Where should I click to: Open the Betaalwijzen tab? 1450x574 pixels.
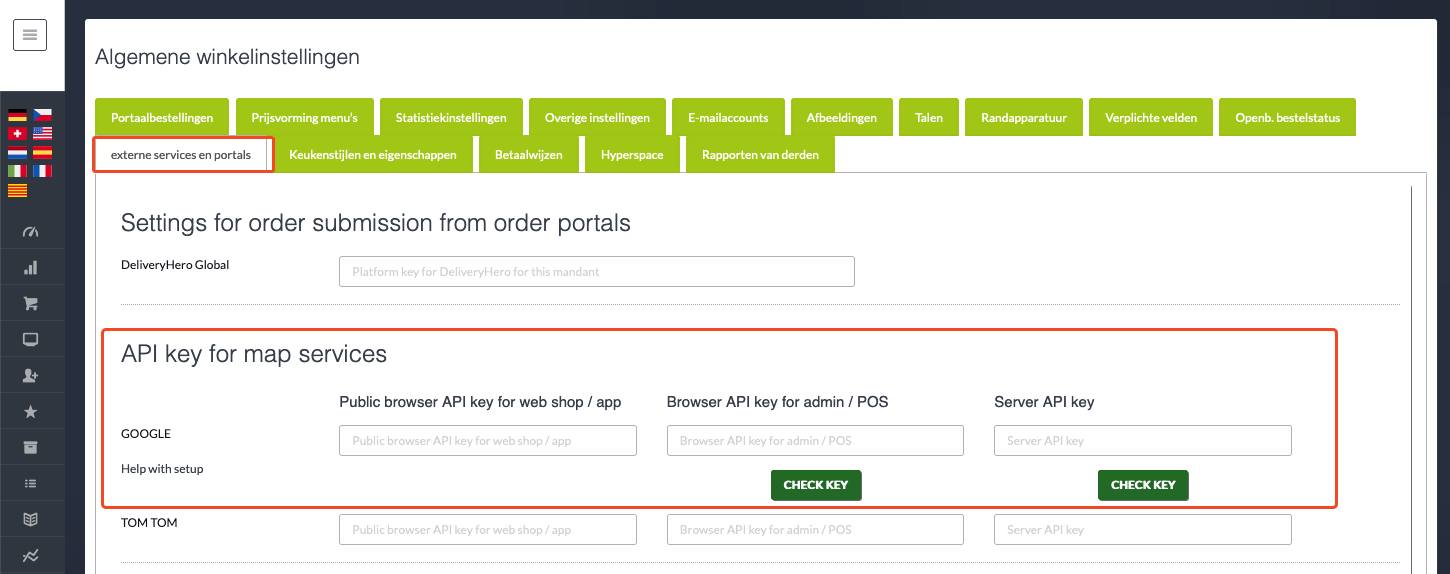(x=529, y=155)
